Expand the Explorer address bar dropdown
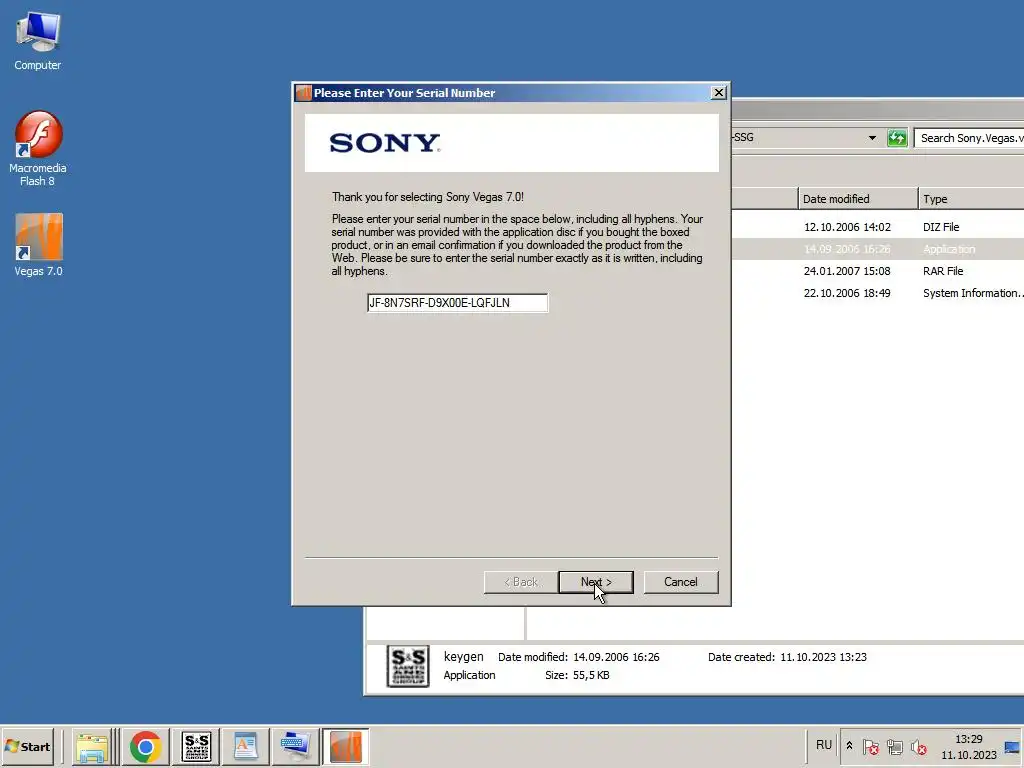 point(872,138)
